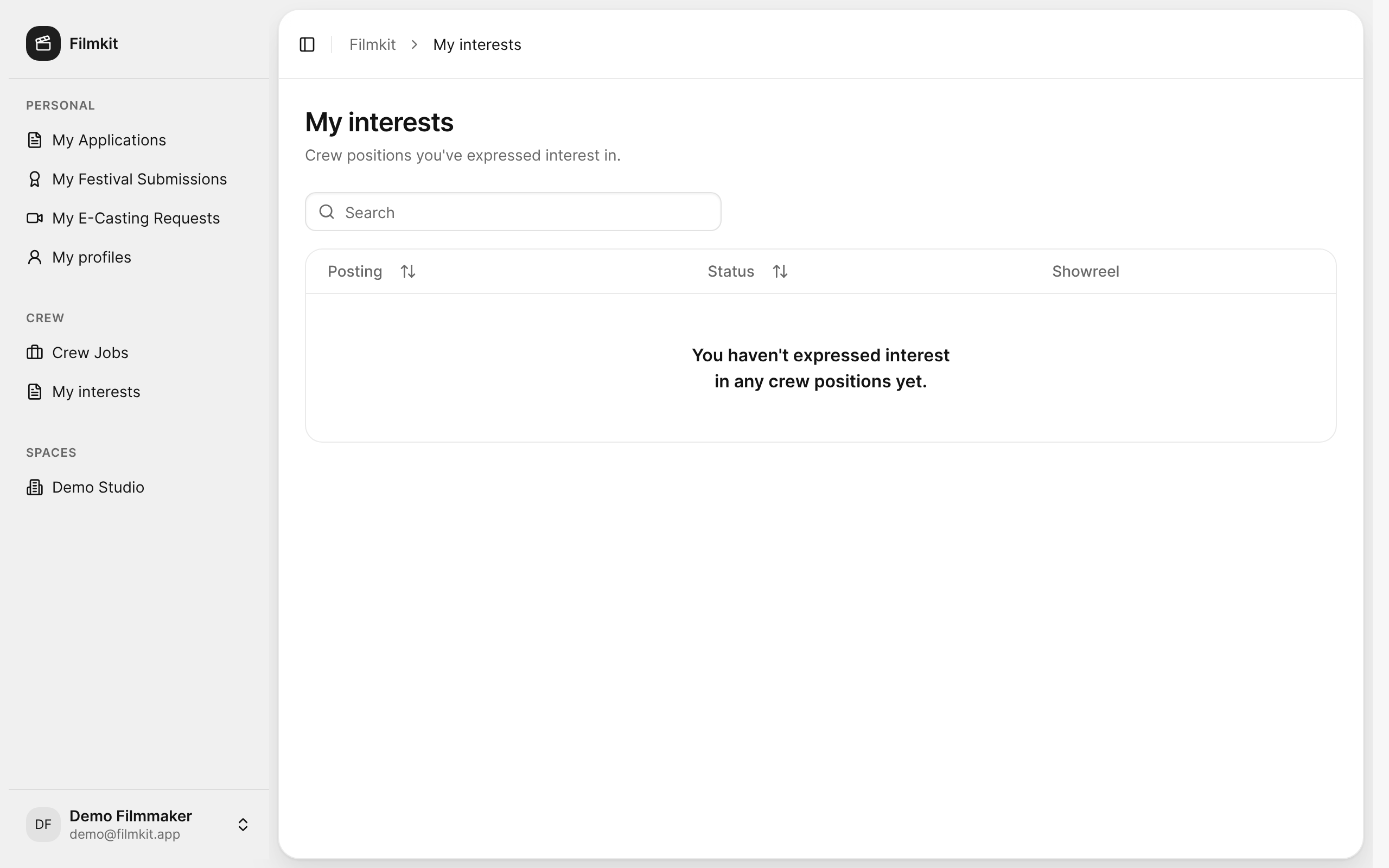Click the My Festival Submissions award icon
Image resolution: width=1389 pixels, height=868 pixels.
34,179
